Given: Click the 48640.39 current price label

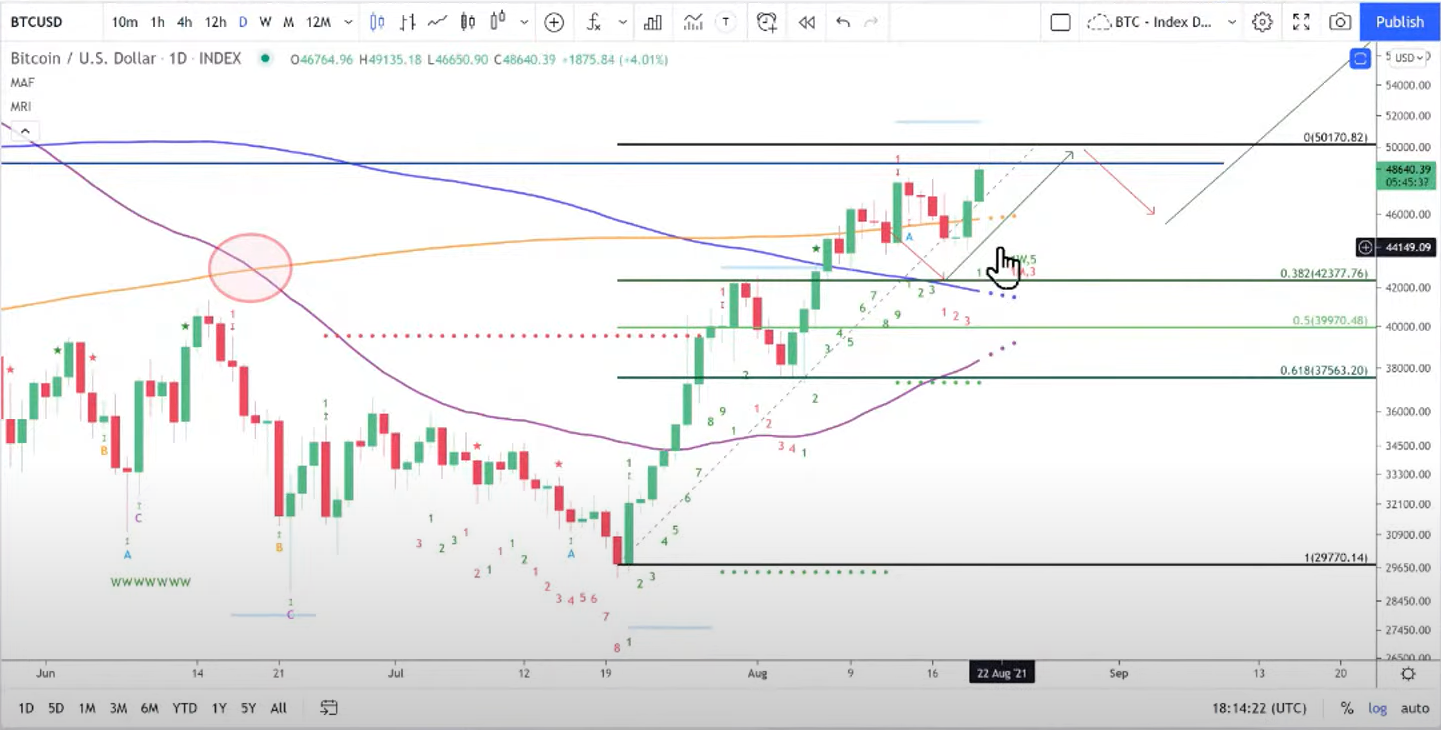Looking at the screenshot, I should tap(1410, 170).
